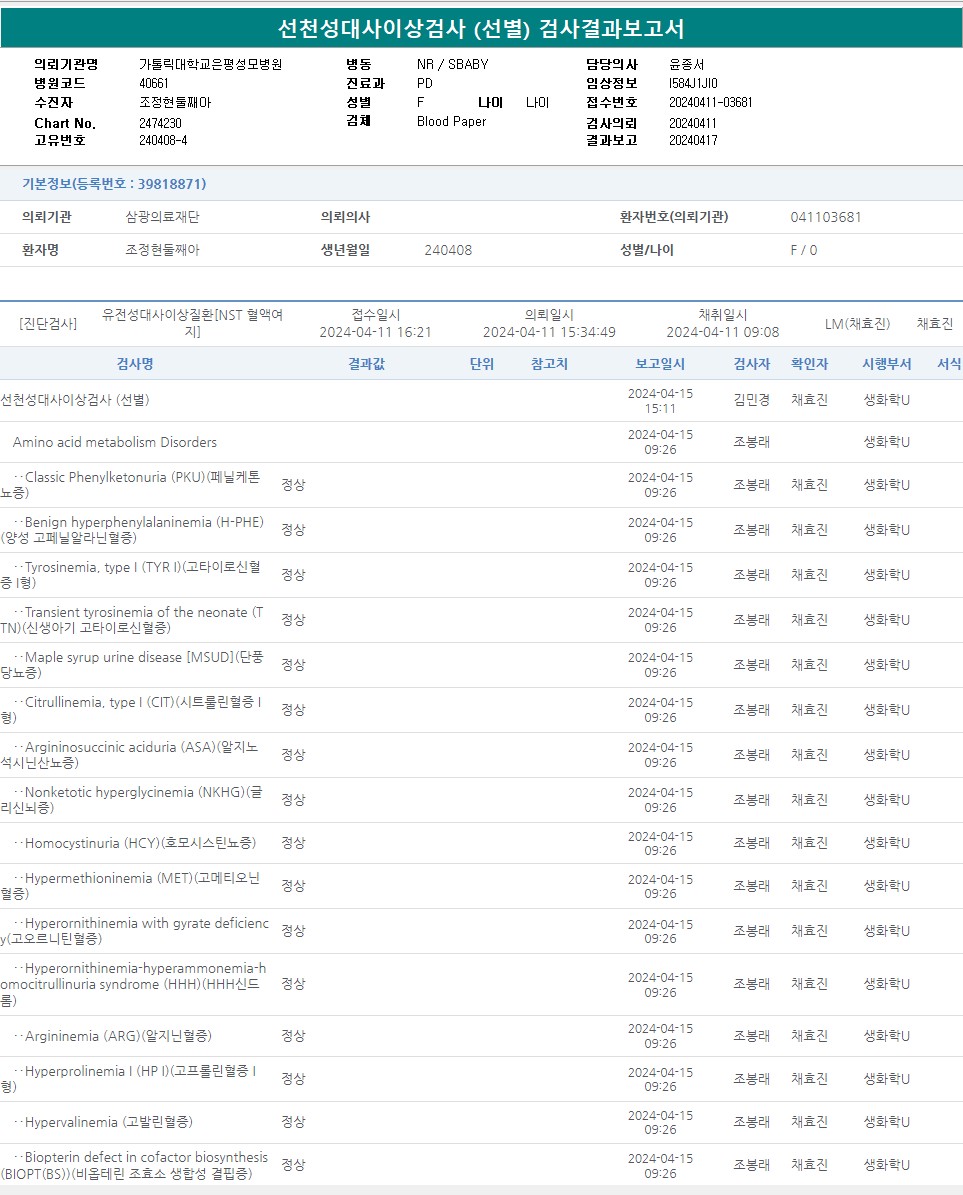The width and height of the screenshot is (963, 1195).
Task: Select the Amino acid metabolism Disorders row
Action: (115, 442)
